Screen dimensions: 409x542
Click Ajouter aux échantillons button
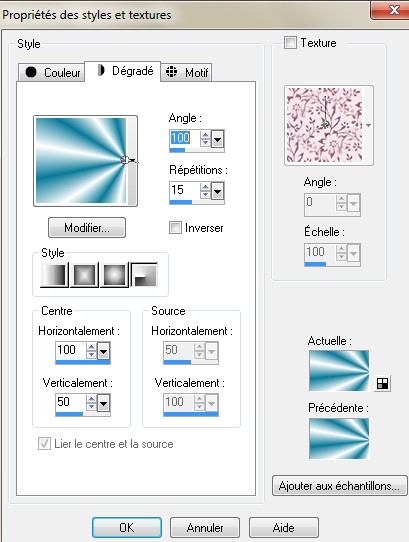[340, 486]
